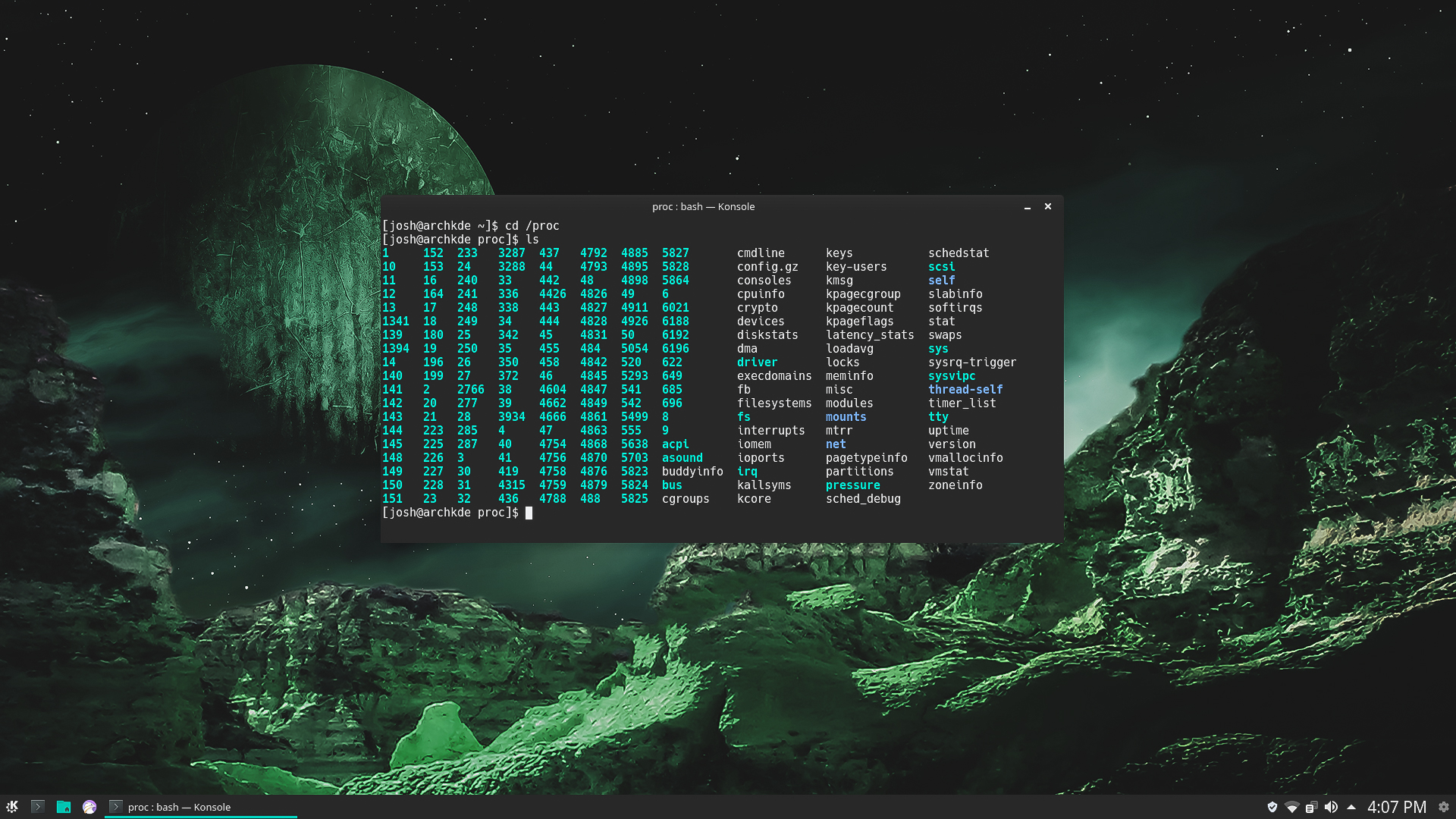This screenshot has height=819, width=1456.
Task: Click the 'cpuinfo' entry
Action: coord(761,294)
